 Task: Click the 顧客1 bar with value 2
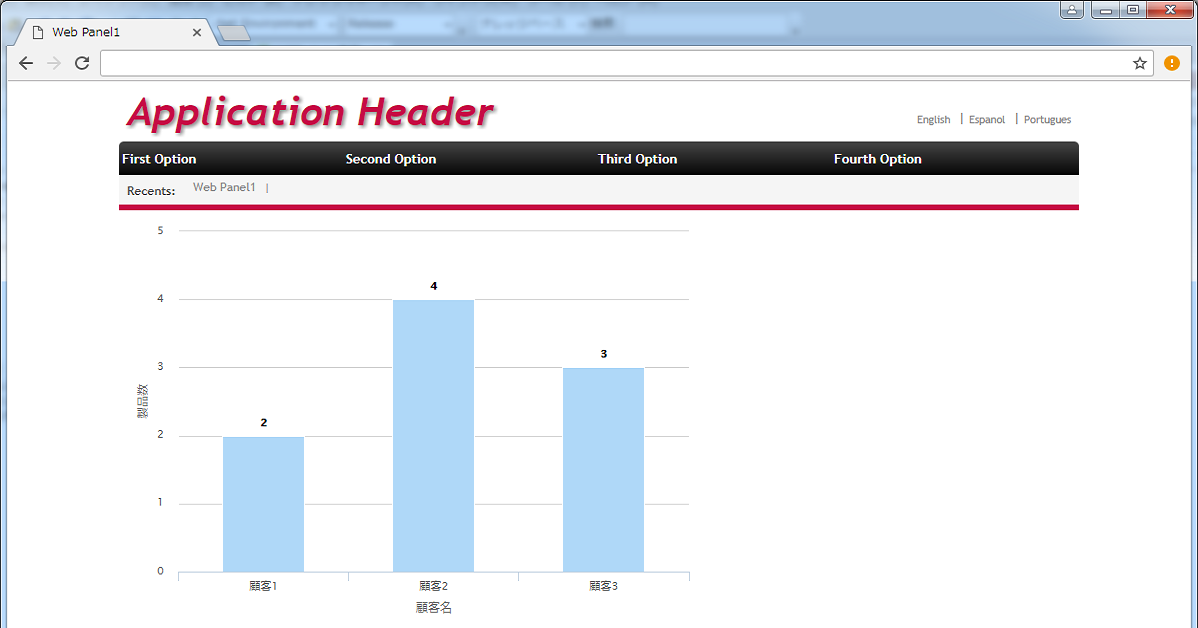(263, 504)
